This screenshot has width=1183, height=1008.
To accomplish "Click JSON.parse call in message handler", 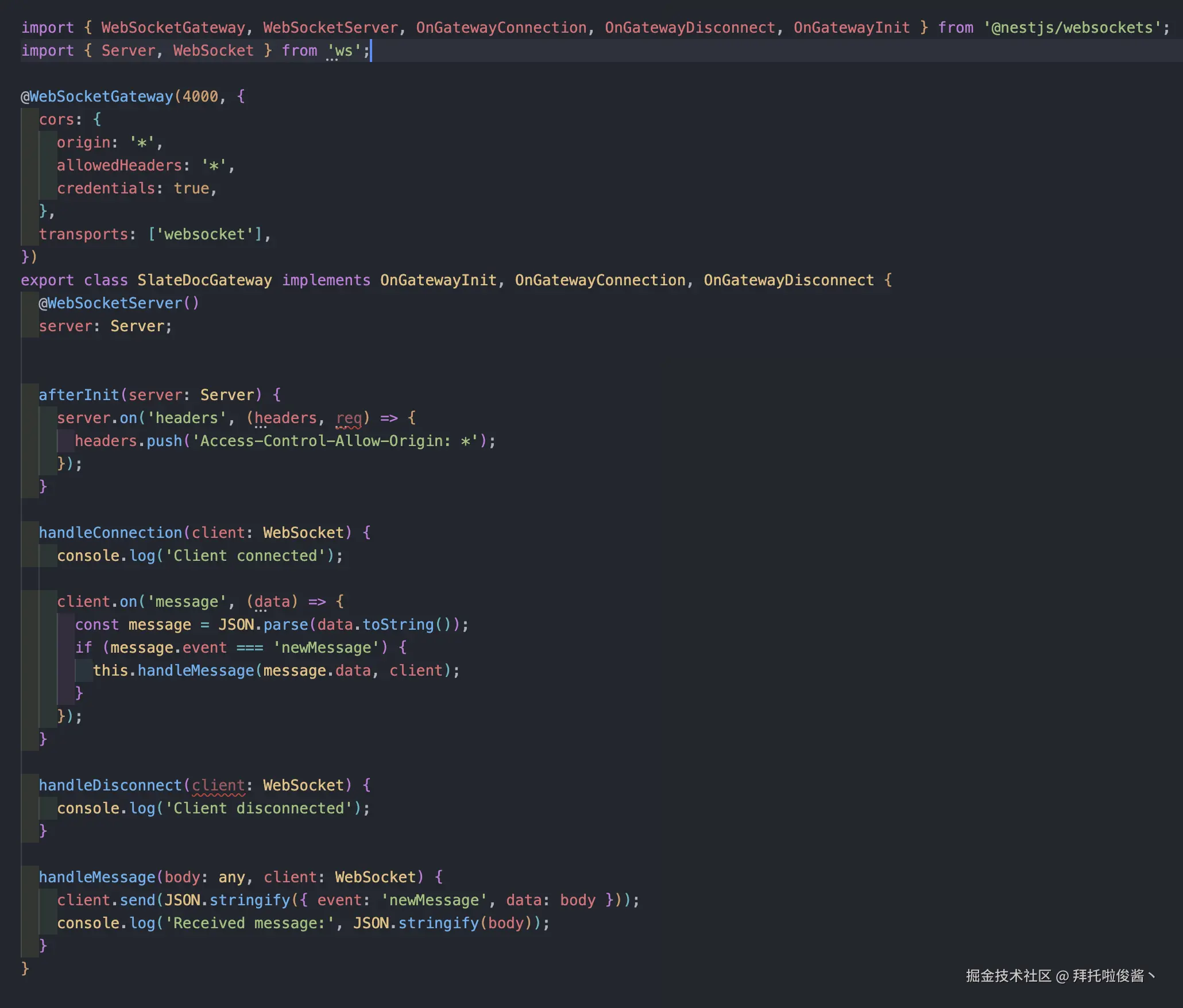I will (x=262, y=625).
